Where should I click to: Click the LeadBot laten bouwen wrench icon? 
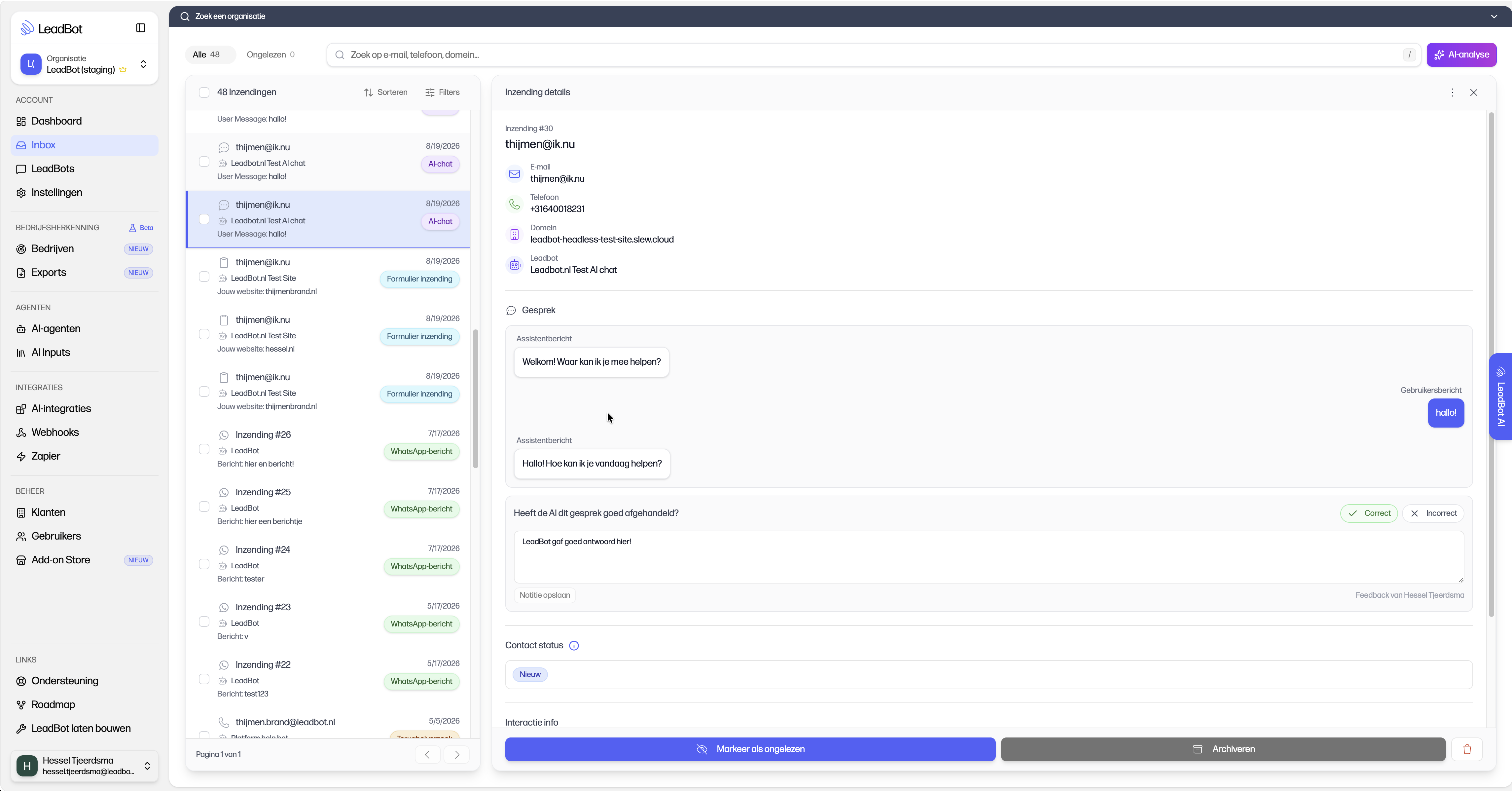click(21, 729)
